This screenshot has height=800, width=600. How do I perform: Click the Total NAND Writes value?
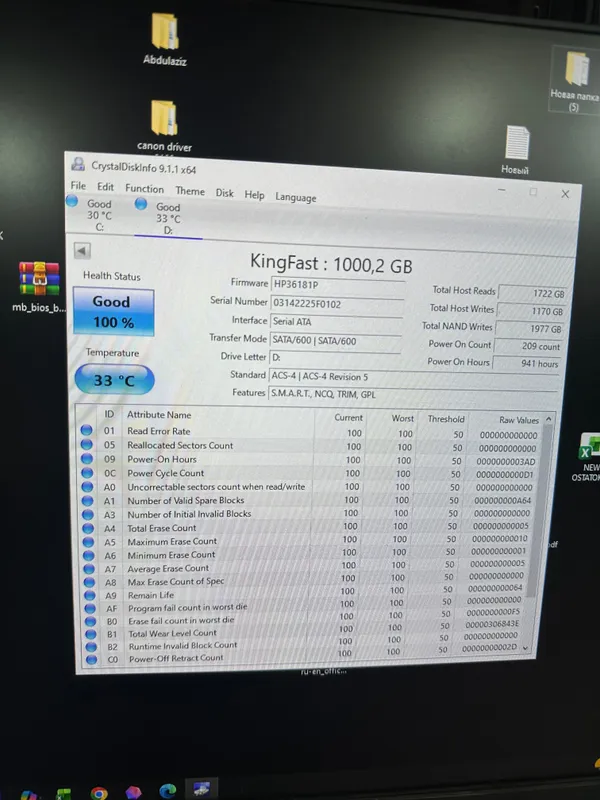tap(530, 329)
